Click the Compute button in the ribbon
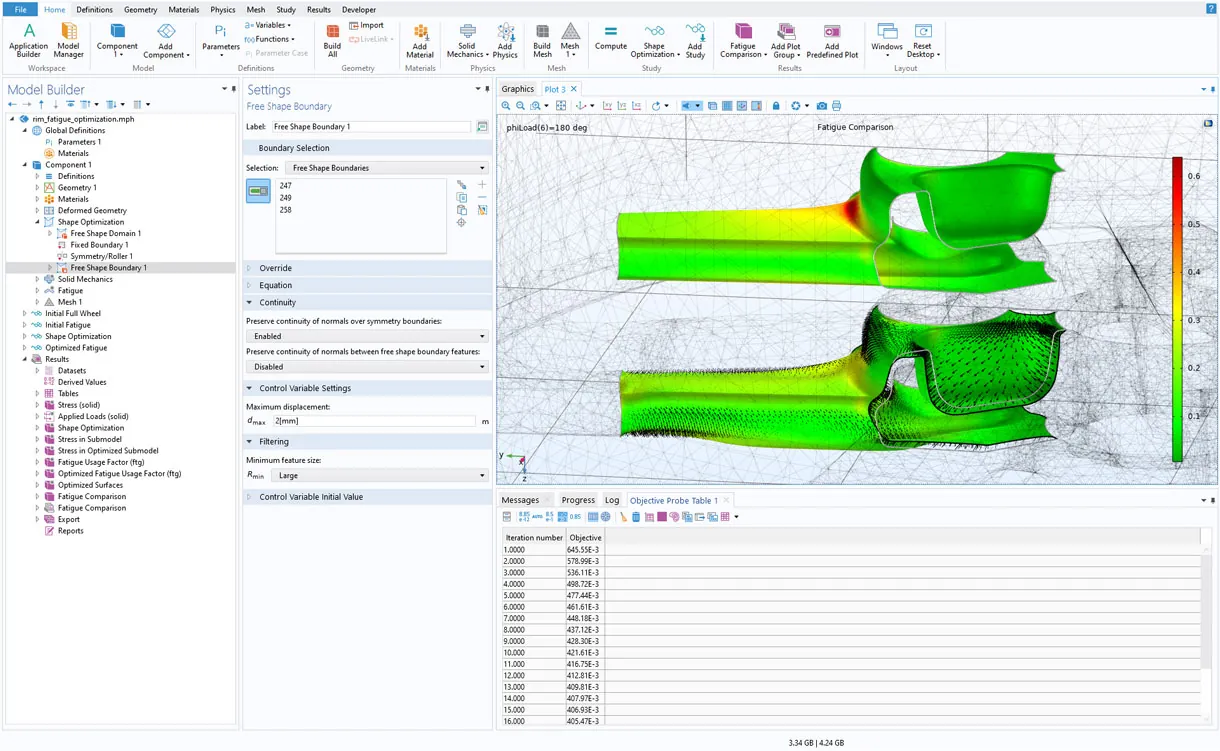Viewport: 1220px width, 751px height. pyautogui.click(x=610, y=38)
